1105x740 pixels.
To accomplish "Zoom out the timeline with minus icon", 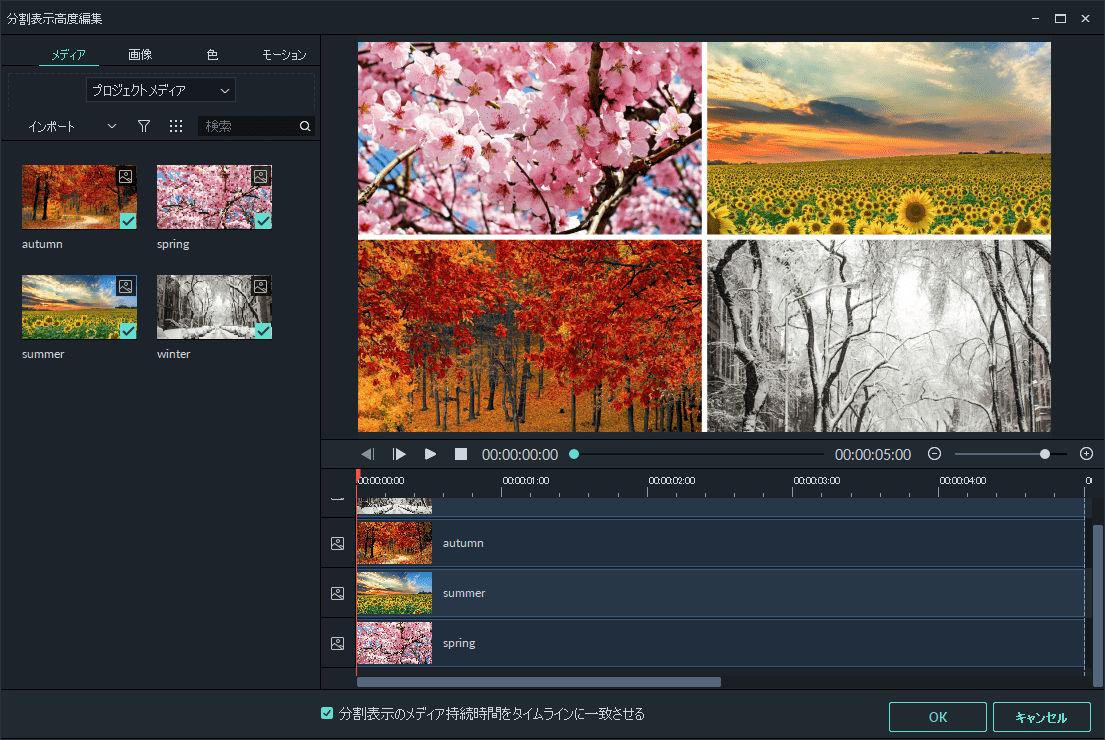I will [934, 454].
